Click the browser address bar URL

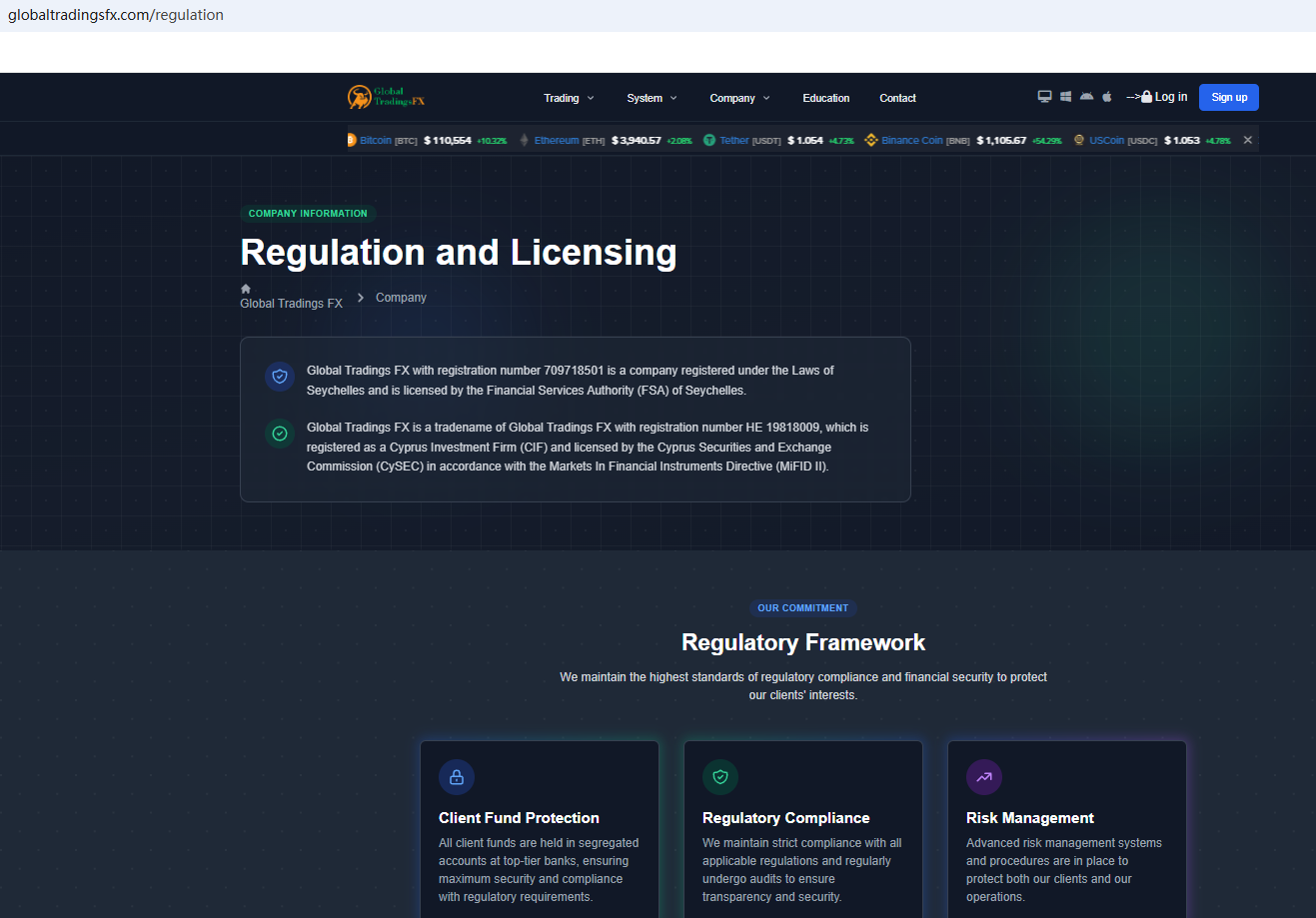[x=116, y=15]
